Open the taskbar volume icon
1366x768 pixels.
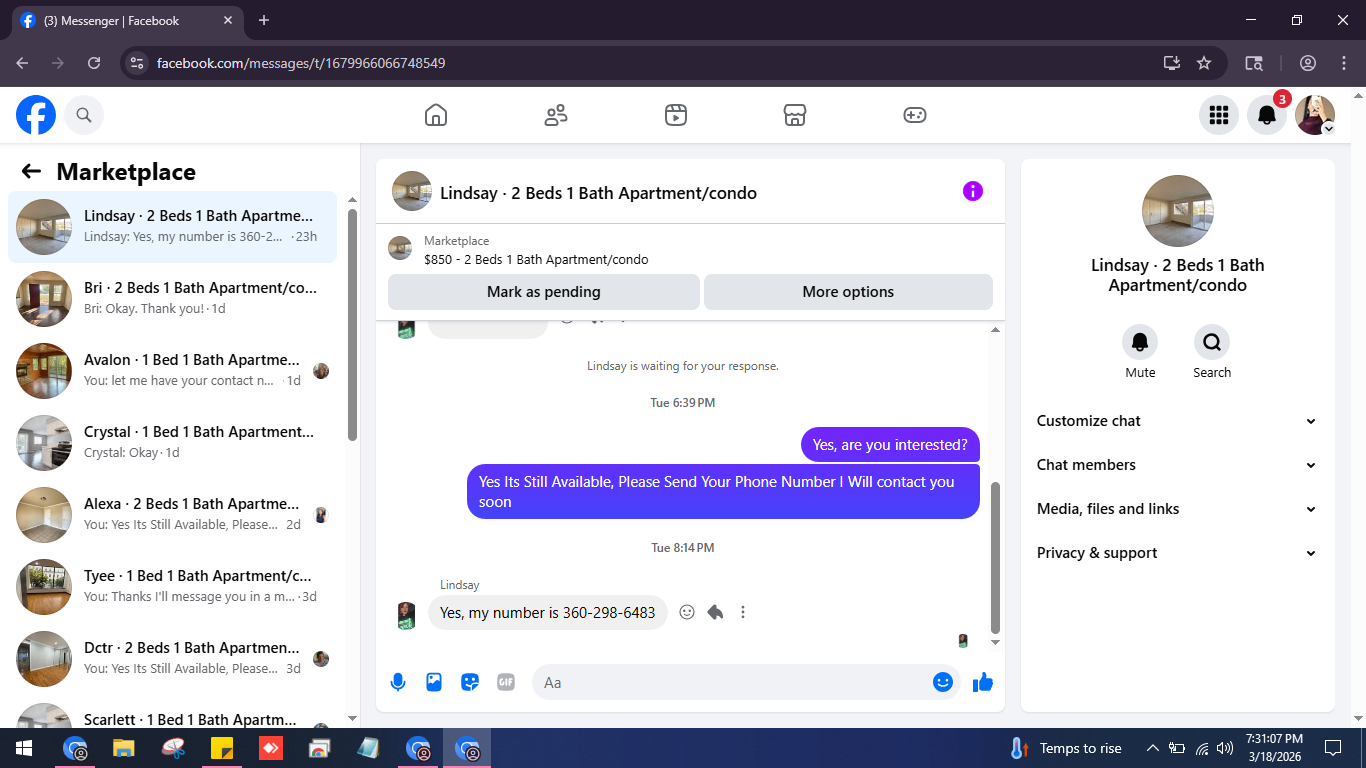click(1226, 748)
